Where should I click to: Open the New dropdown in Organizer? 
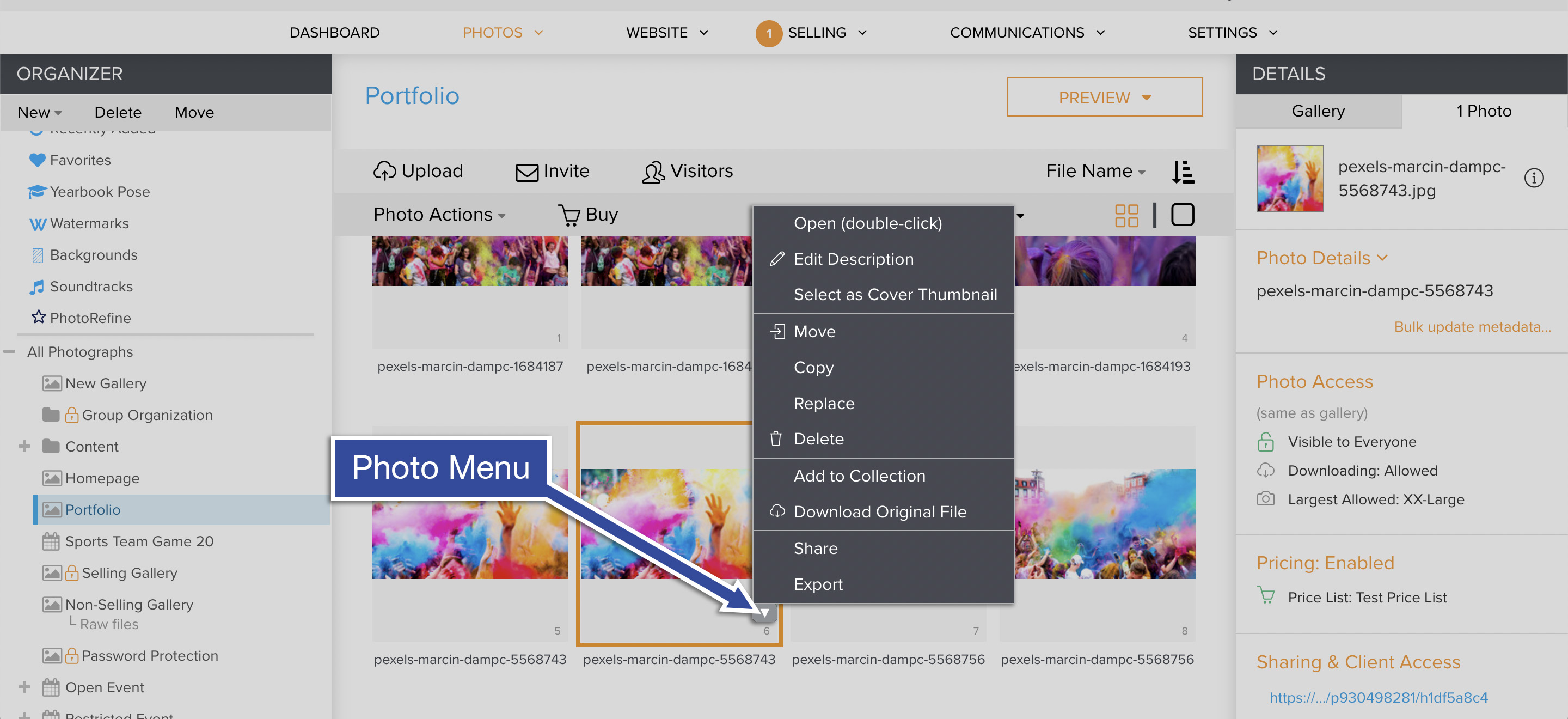pos(40,113)
